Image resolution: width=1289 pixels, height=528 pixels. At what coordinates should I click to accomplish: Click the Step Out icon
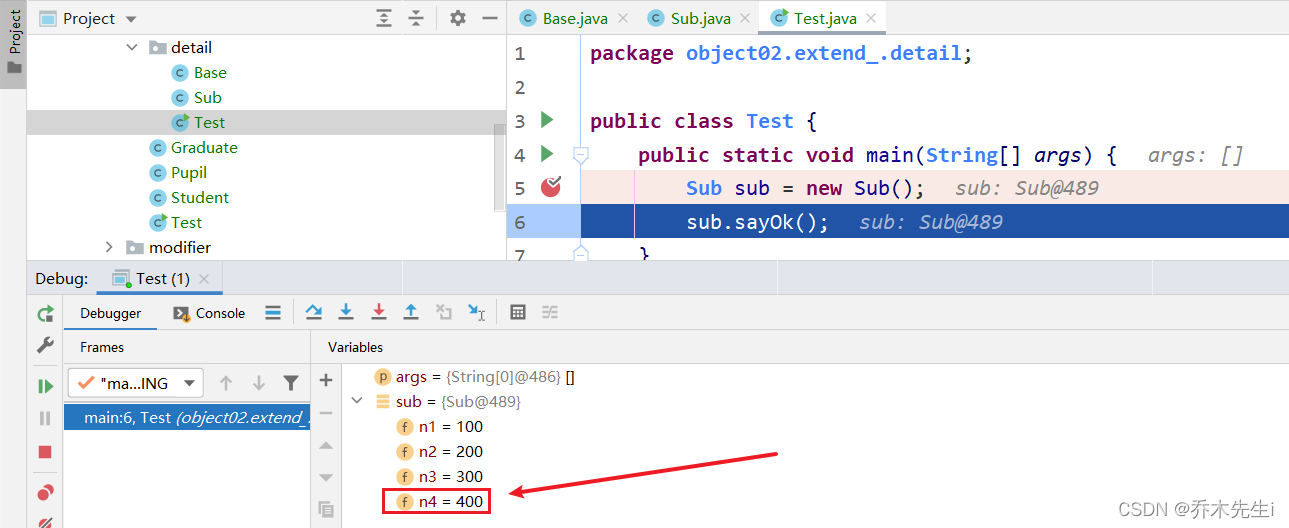click(411, 312)
